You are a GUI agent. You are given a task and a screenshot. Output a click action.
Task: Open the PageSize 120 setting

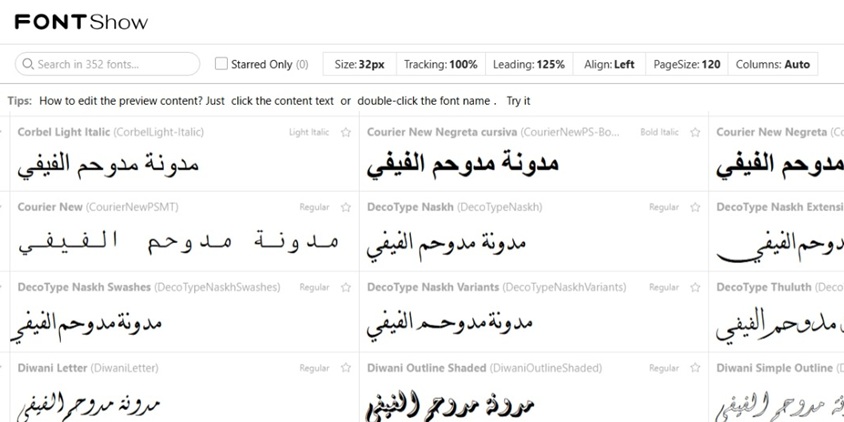(x=686, y=64)
